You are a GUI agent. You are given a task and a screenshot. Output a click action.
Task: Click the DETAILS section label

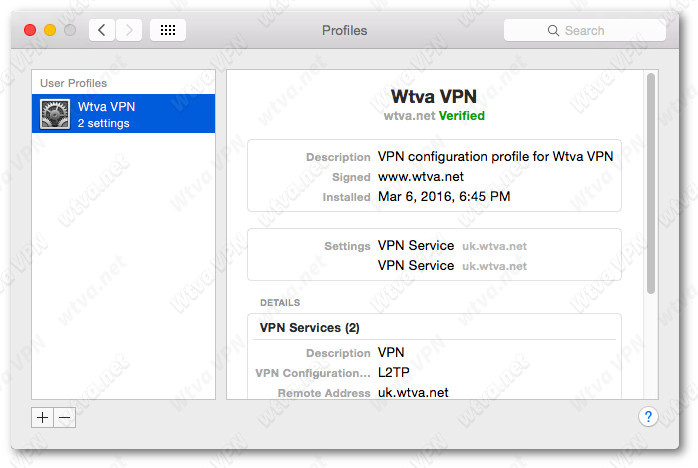point(280,303)
